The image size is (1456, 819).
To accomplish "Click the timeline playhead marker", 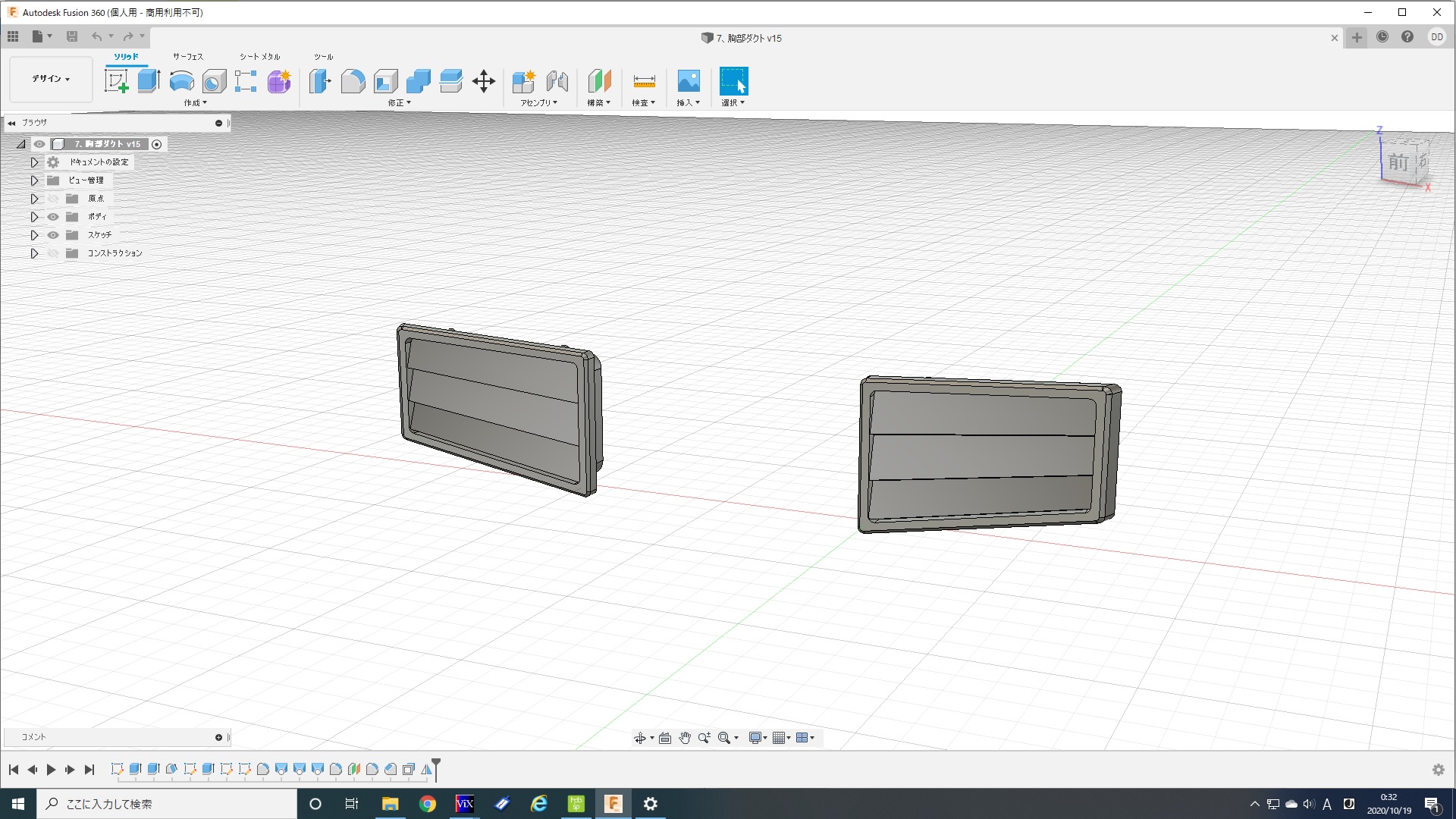I will [x=436, y=764].
